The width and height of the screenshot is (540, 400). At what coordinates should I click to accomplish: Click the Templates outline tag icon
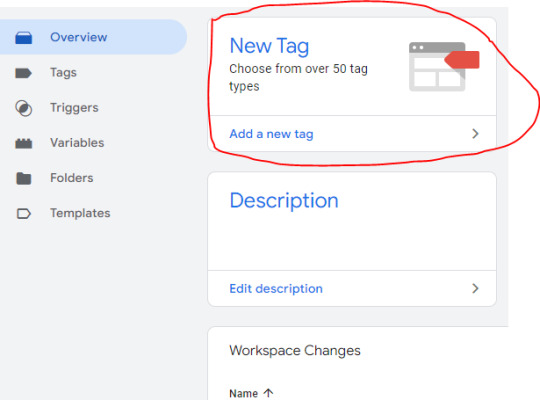point(23,214)
